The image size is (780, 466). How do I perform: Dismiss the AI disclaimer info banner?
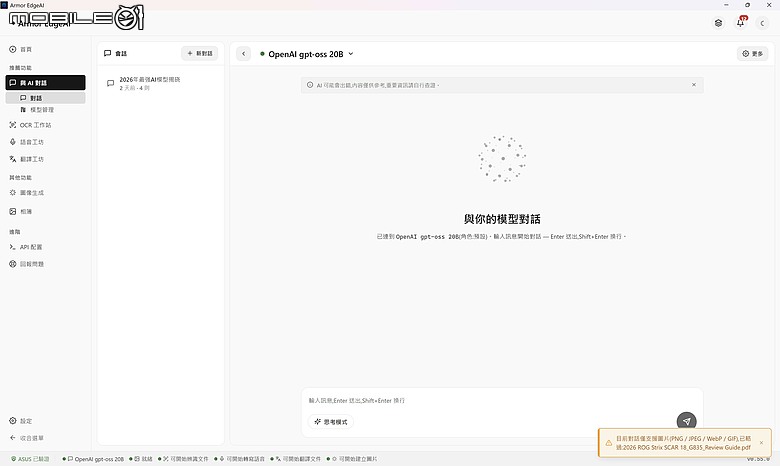(x=694, y=85)
